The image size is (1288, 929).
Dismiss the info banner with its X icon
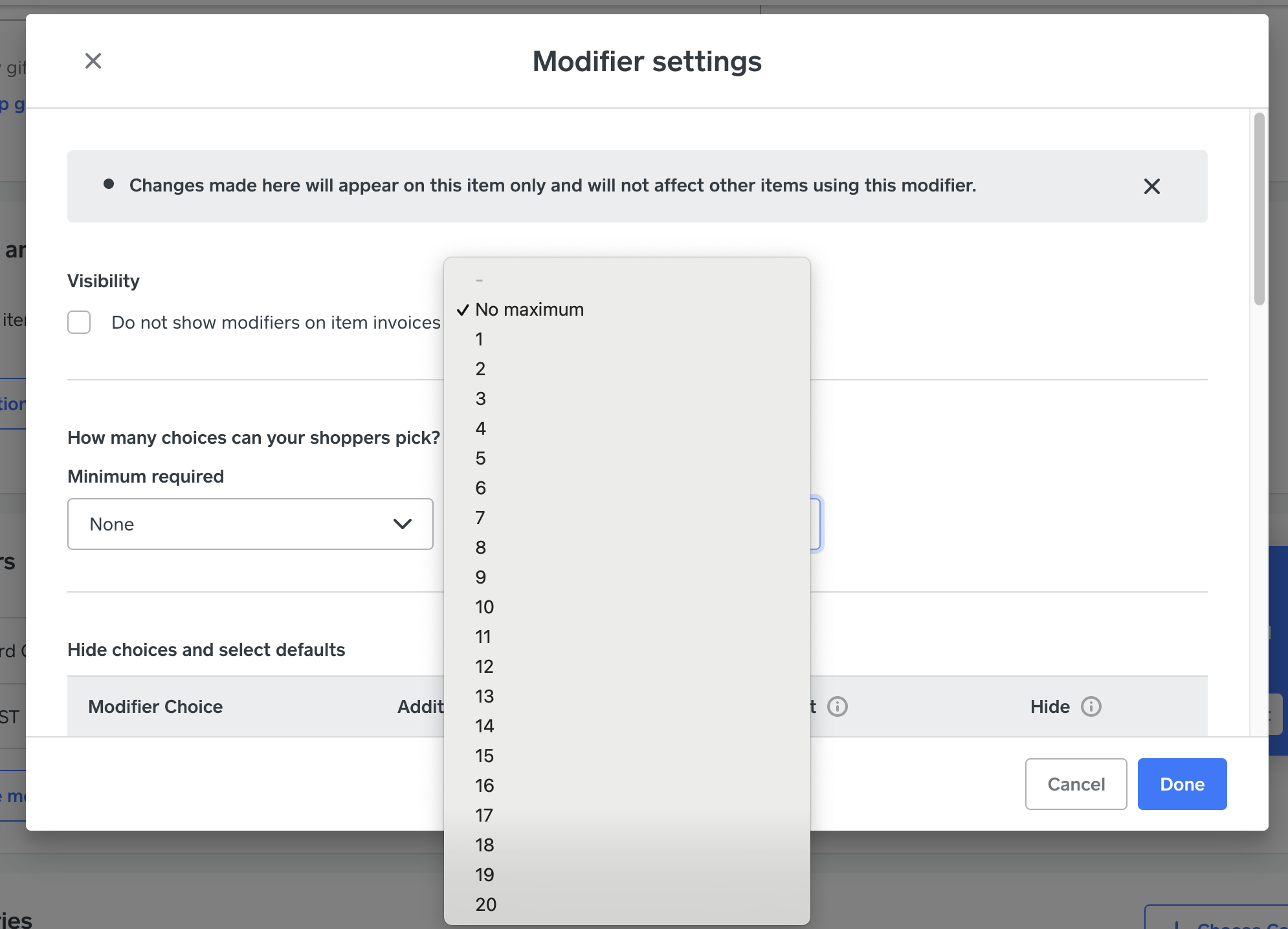[x=1151, y=186]
